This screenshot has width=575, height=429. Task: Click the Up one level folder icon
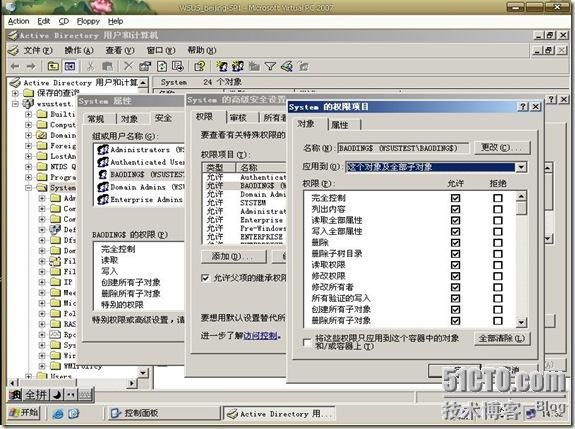click(x=54, y=66)
